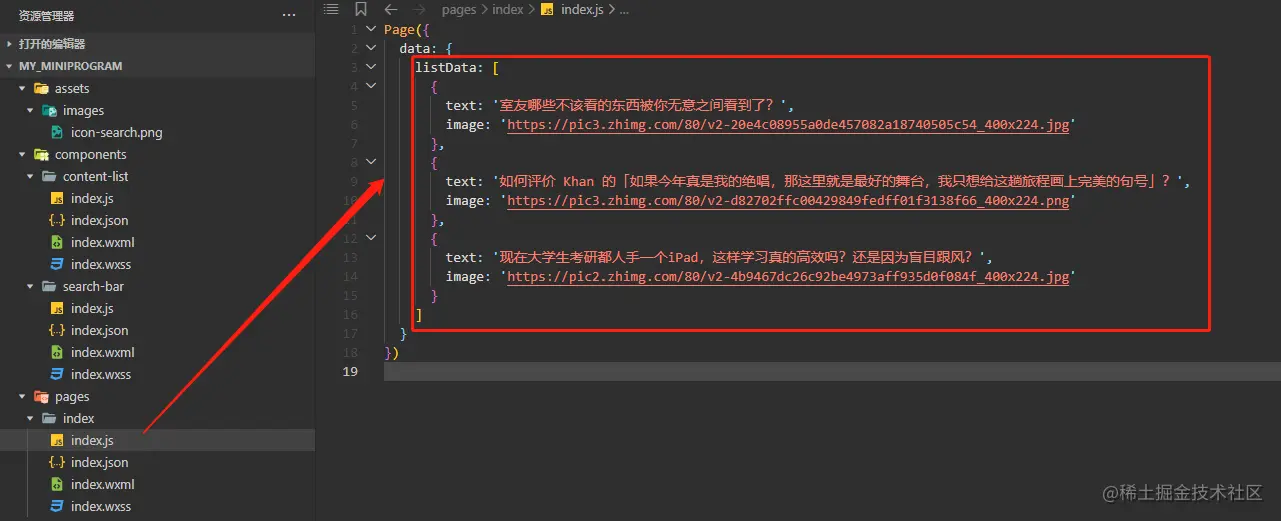The height and width of the screenshot is (521, 1281).
Task: Click the 资源管理器 panel title
Action: point(46,15)
